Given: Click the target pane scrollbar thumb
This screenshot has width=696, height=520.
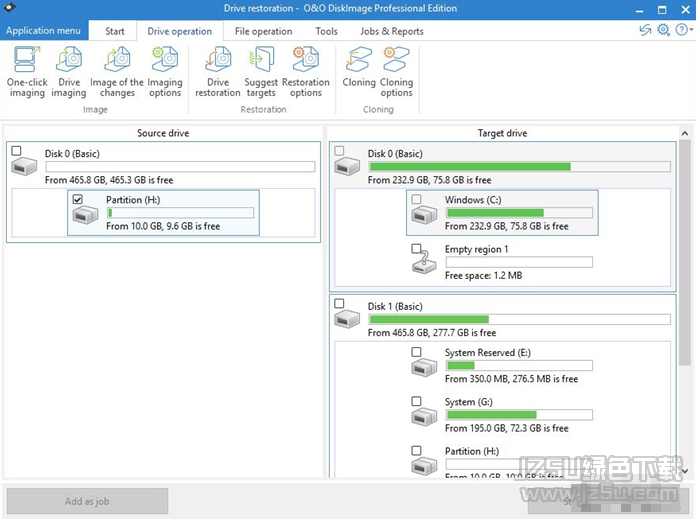Looking at the screenshot, I should pos(685,253).
